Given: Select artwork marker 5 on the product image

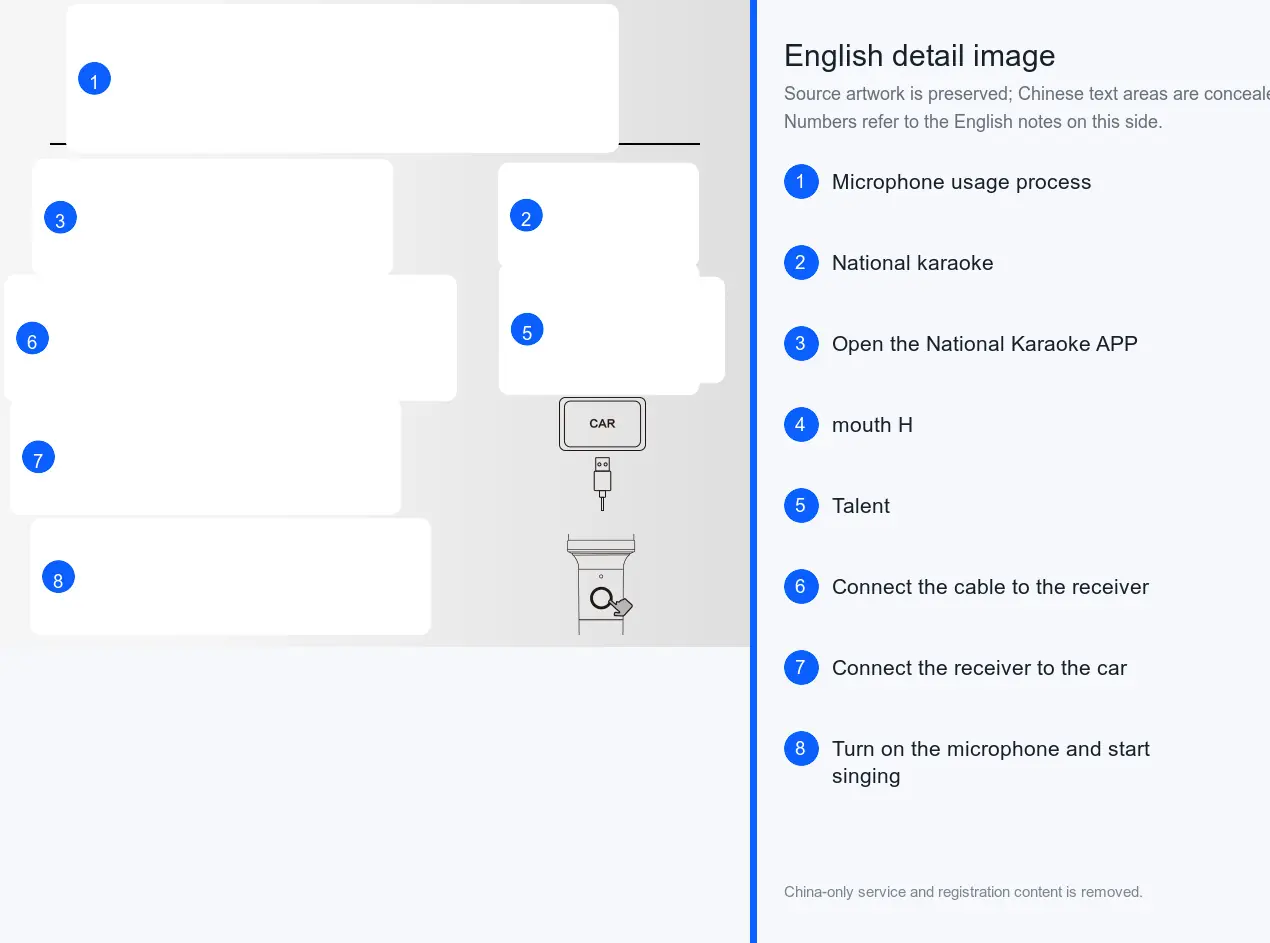Looking at the screenshot, I should (x=527, y=329).
